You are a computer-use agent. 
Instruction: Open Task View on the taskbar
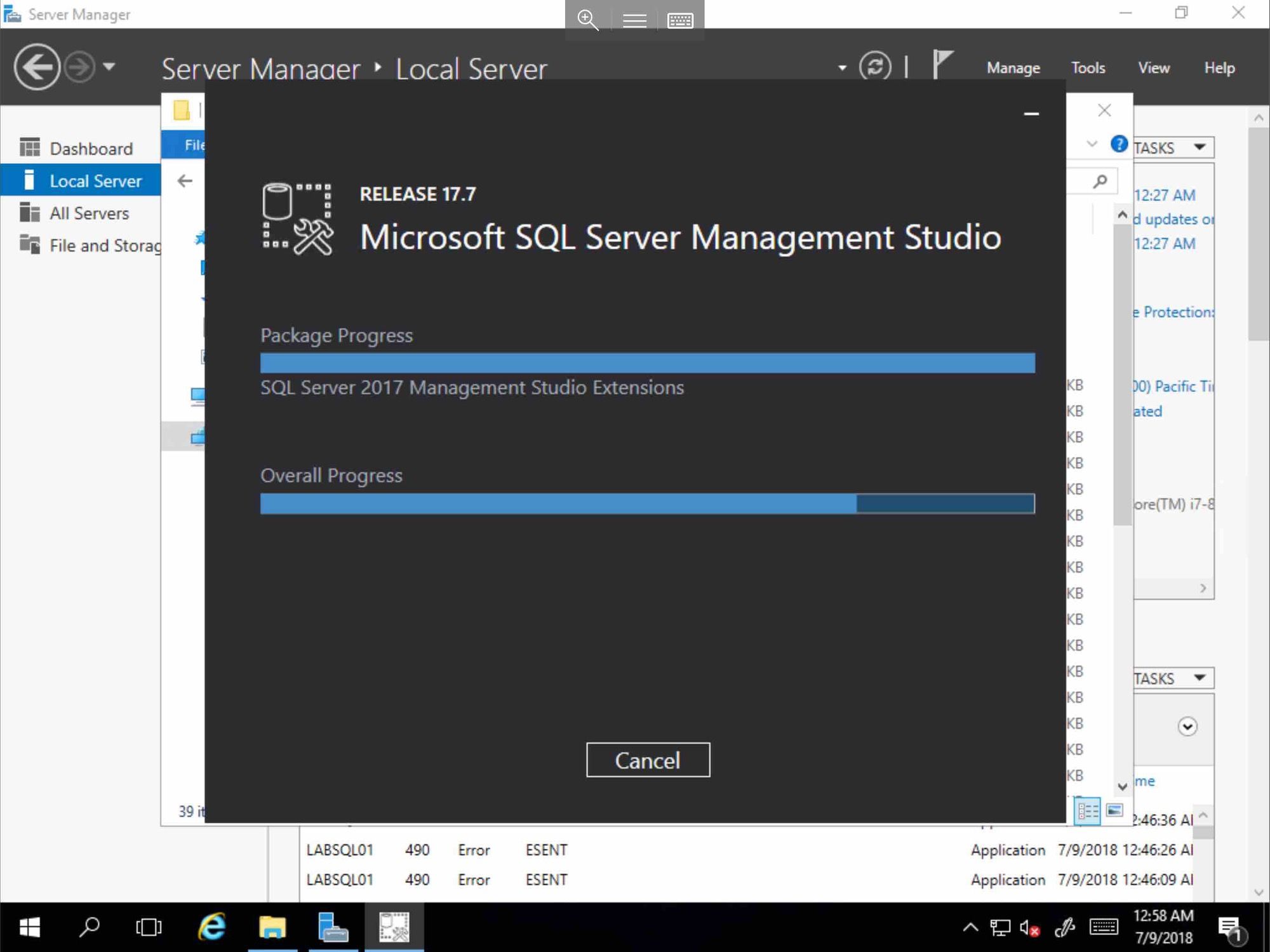[149, 928]
